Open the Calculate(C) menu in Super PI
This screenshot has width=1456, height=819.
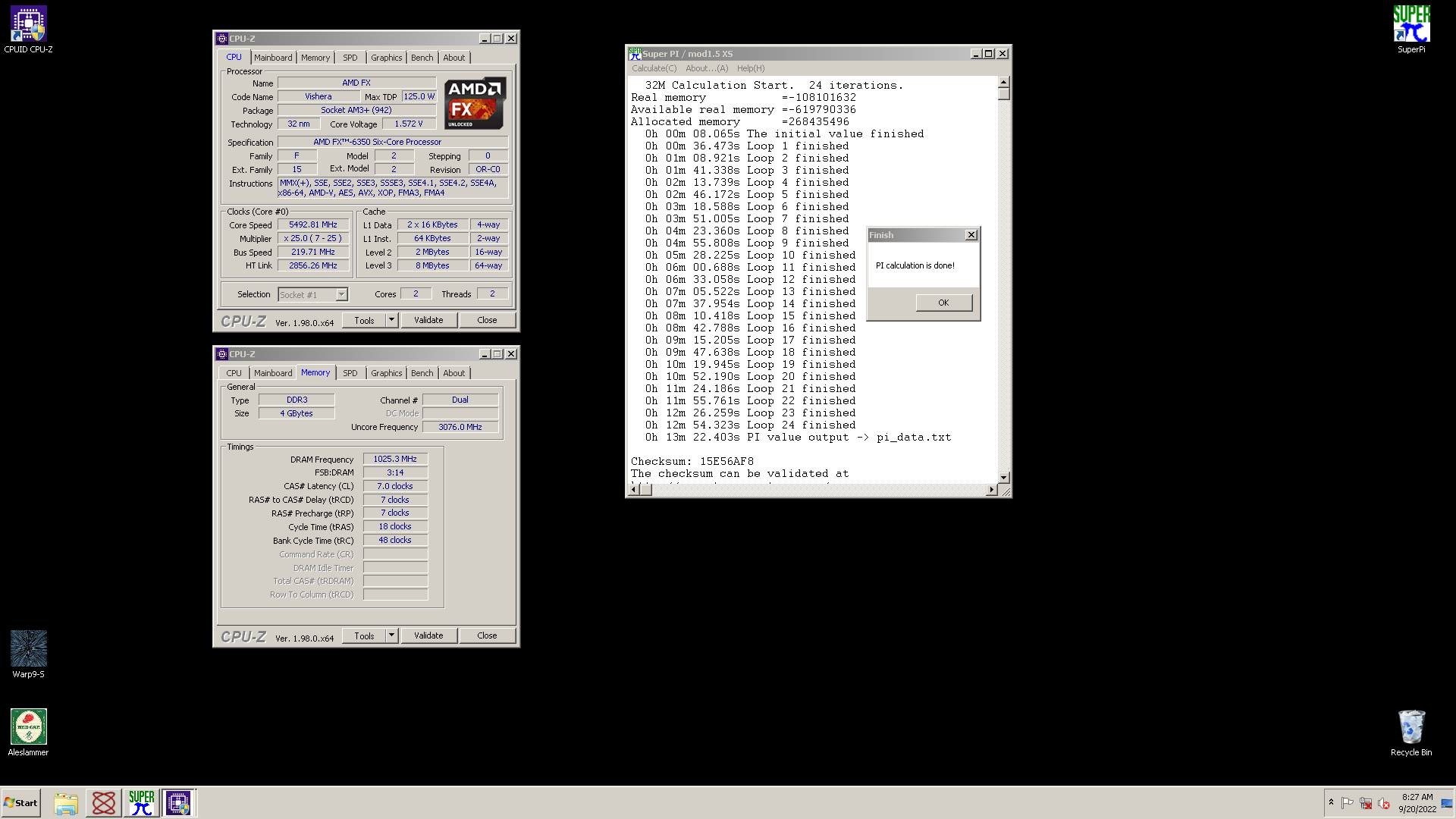click(654, 68)
